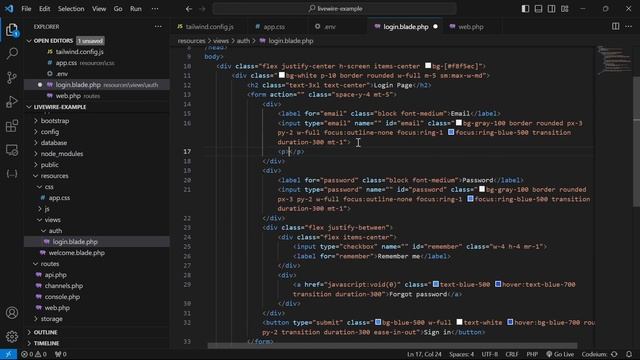Open the Source Control view
The height and width of the screenshot is (360, 640).
pos(12,78)
